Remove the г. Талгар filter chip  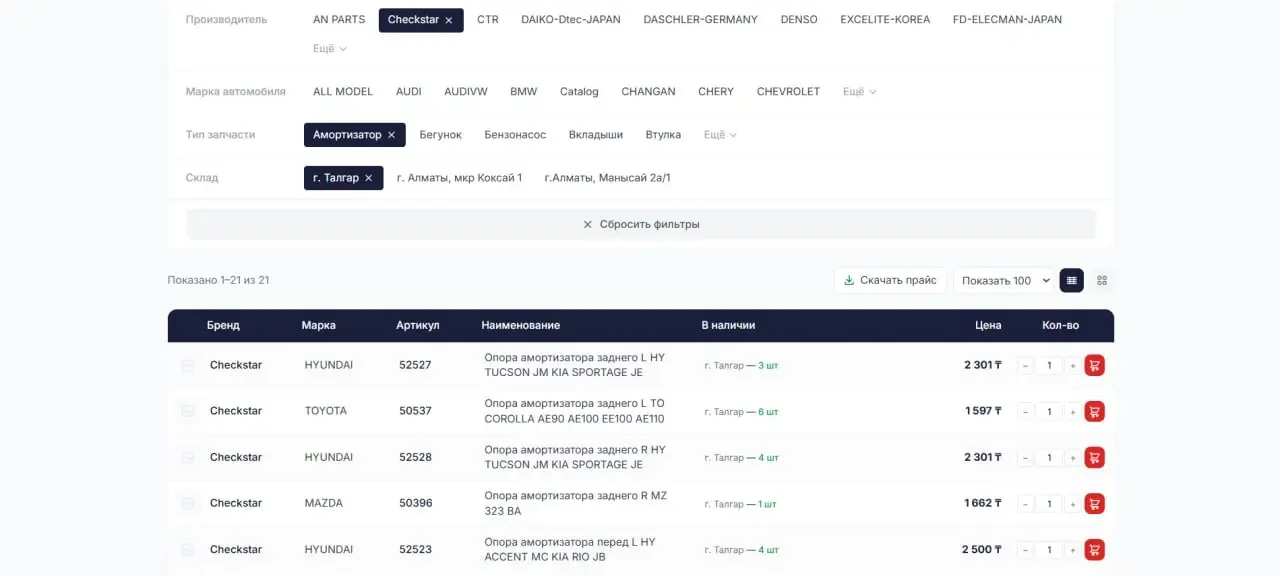click(368, 178)
